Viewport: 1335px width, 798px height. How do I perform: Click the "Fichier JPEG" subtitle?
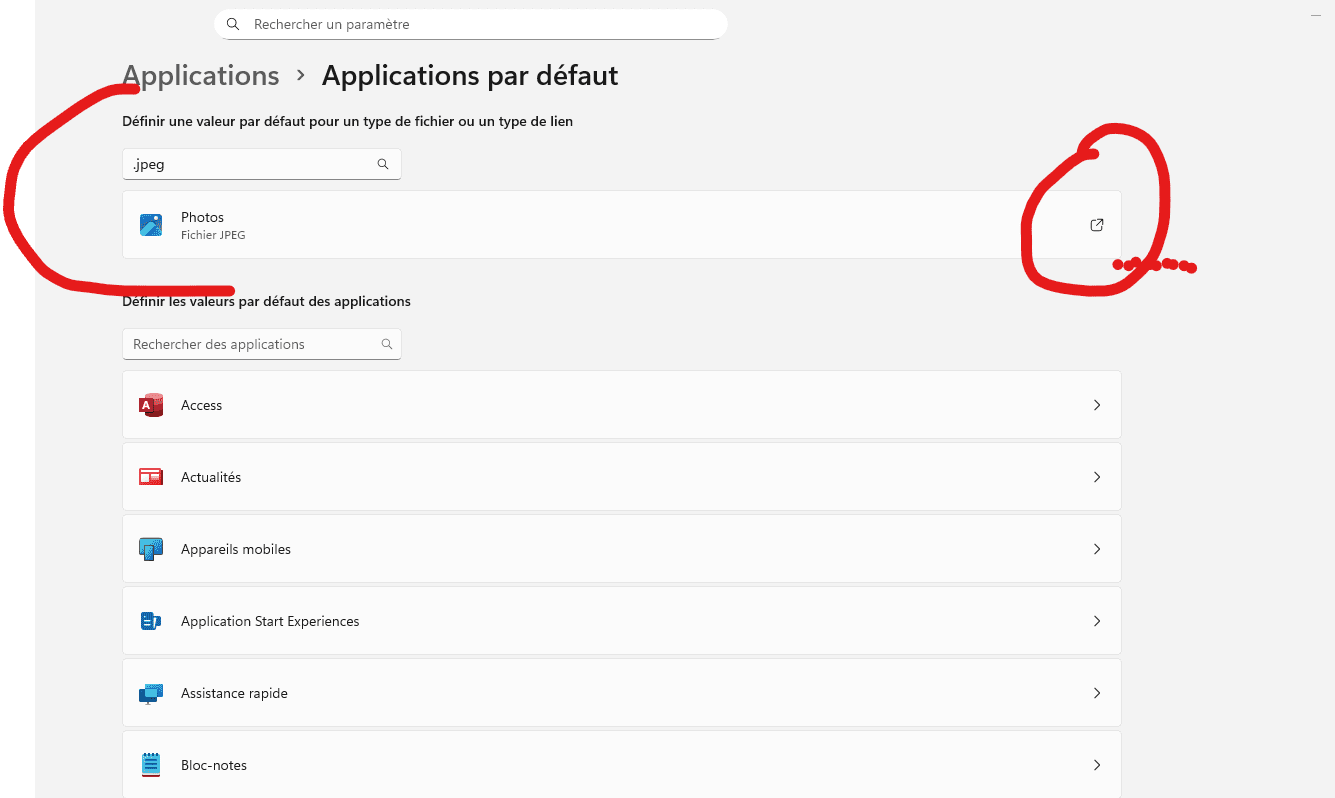click(213, 235)
